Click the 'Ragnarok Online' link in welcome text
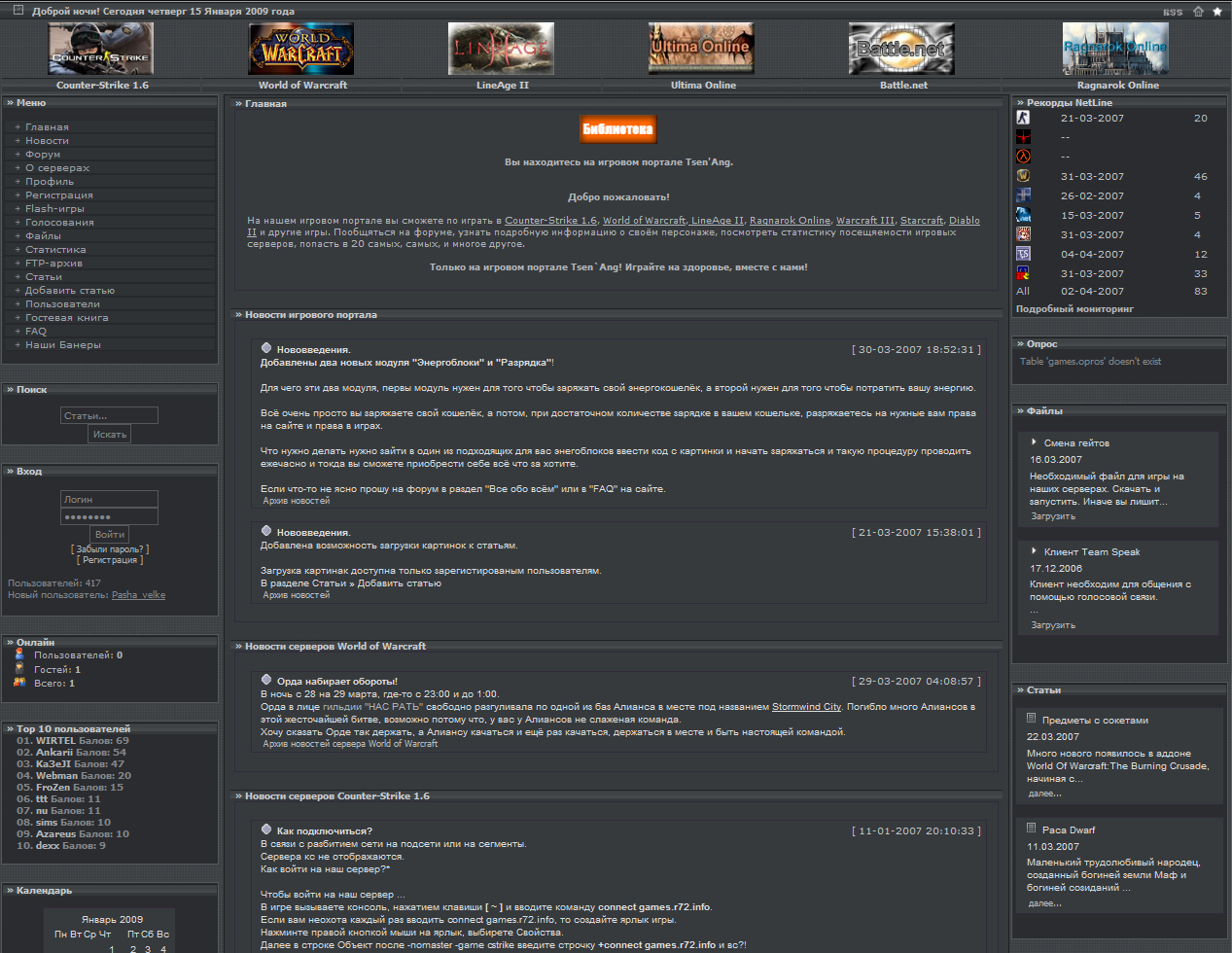This screenshot has height=953, width=1232. point(791,221)
